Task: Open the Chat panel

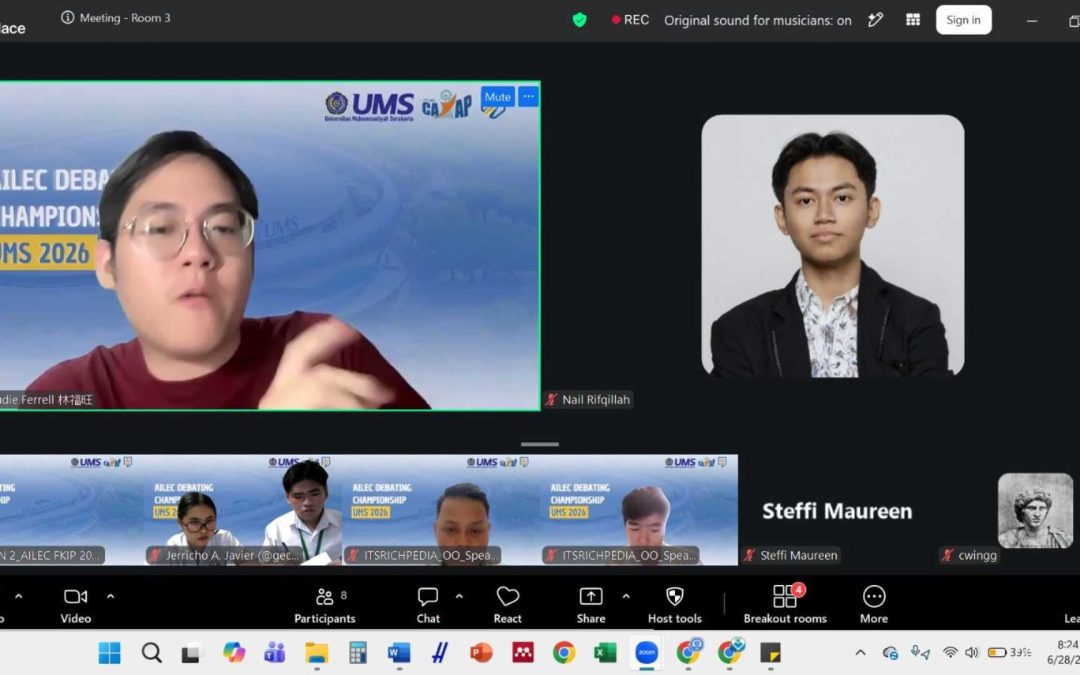Action: pos(428,605)
